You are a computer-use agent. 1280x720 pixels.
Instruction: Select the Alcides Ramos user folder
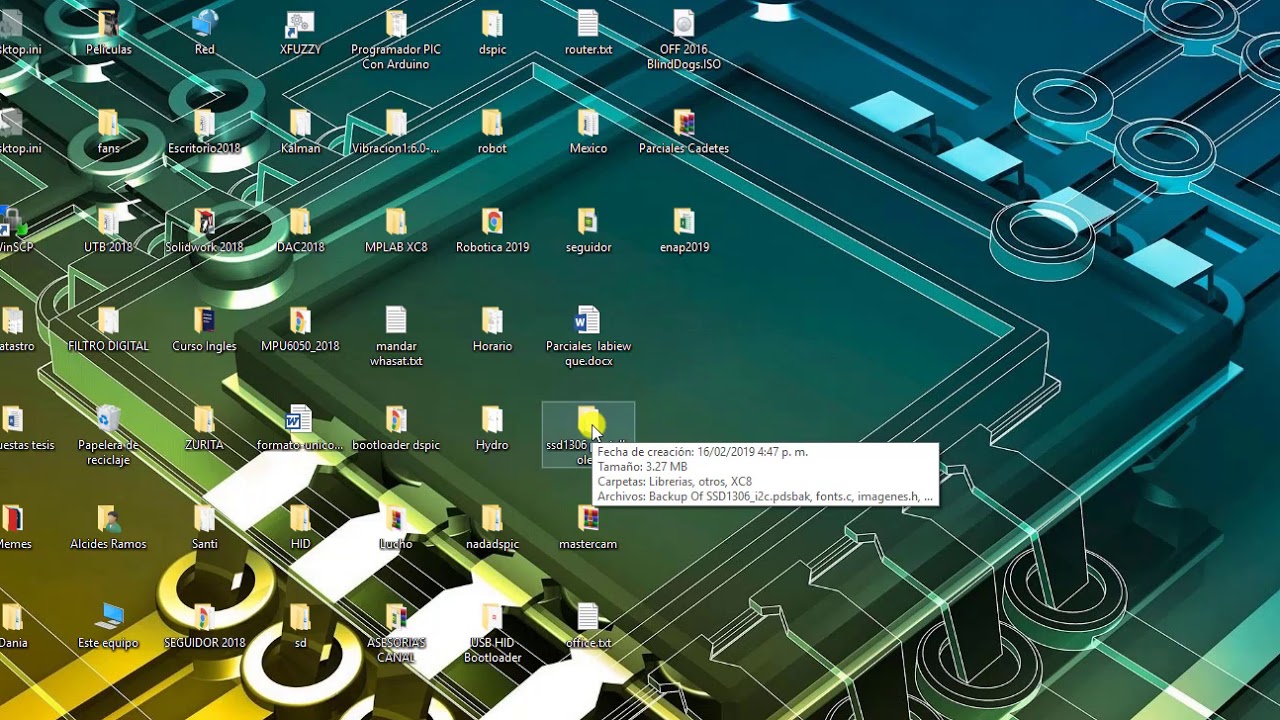tap(108, 519)
